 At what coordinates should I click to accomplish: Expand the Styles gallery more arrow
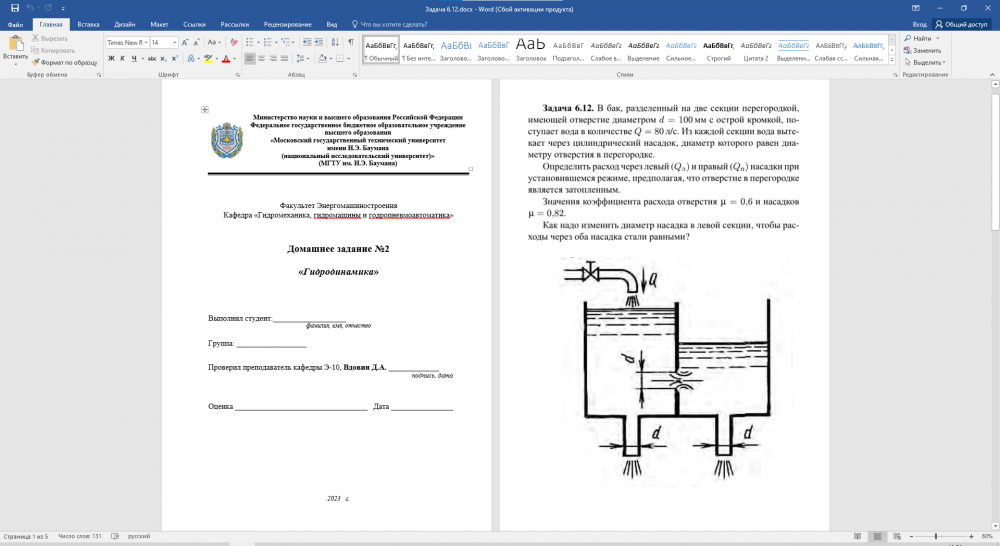pyautogui.click(x=892, y=60)
